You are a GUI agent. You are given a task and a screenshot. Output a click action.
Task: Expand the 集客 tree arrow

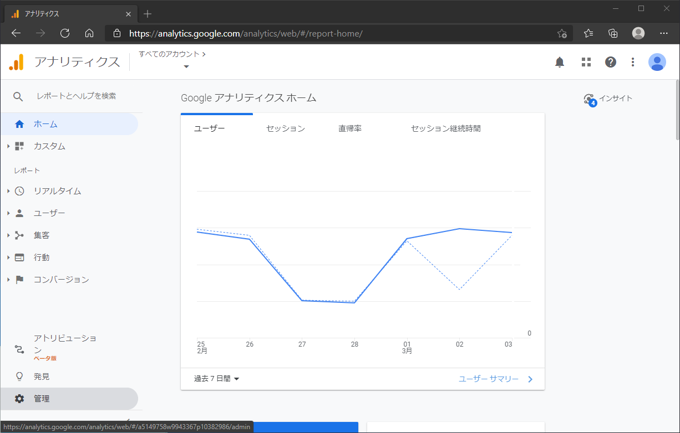(8, 235)
